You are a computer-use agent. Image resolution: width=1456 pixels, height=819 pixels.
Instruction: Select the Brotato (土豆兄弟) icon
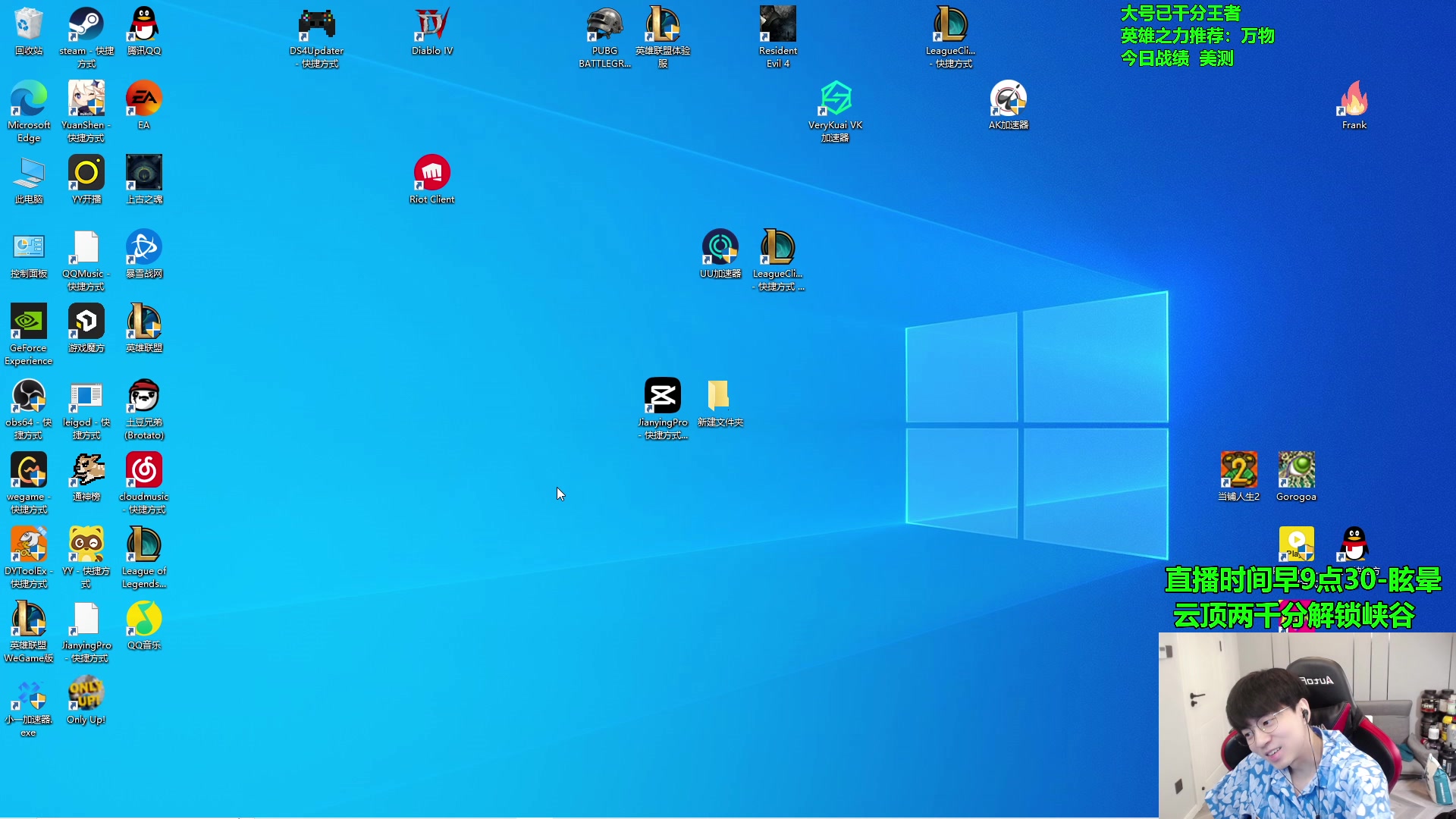[x=144, y=409]
